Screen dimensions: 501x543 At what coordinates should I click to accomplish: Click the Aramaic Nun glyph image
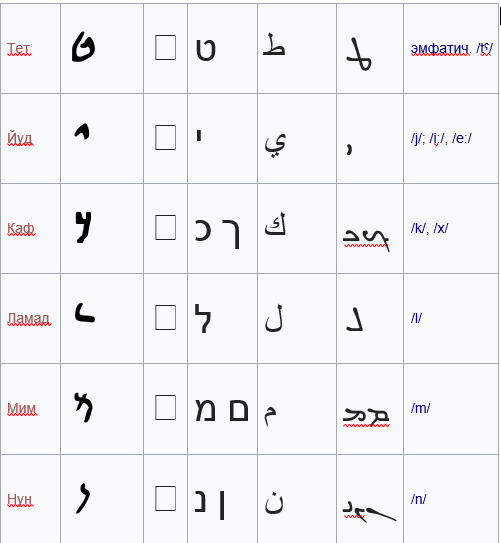pos(83,498)
